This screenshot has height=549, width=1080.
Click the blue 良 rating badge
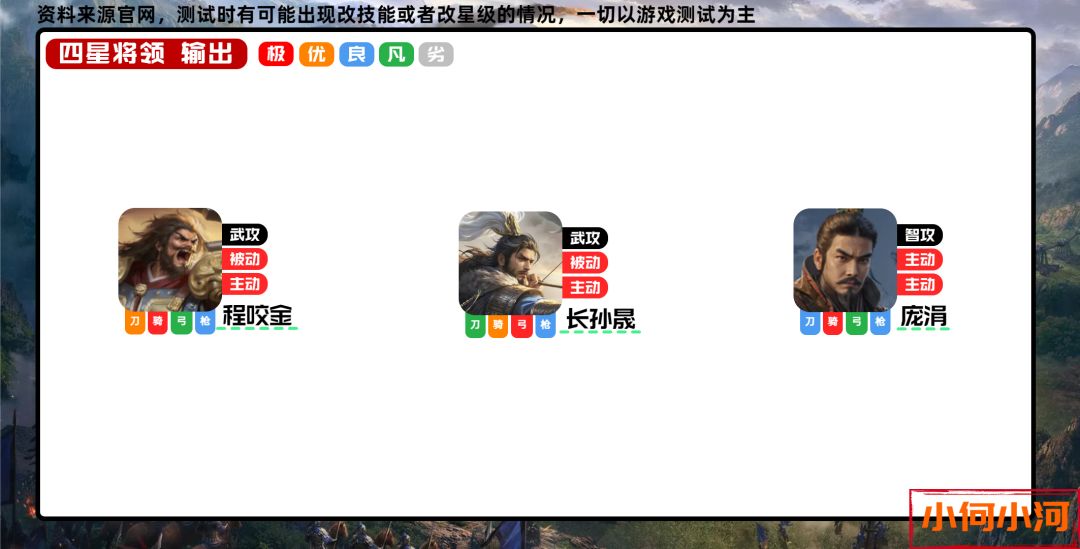point(356,54)
